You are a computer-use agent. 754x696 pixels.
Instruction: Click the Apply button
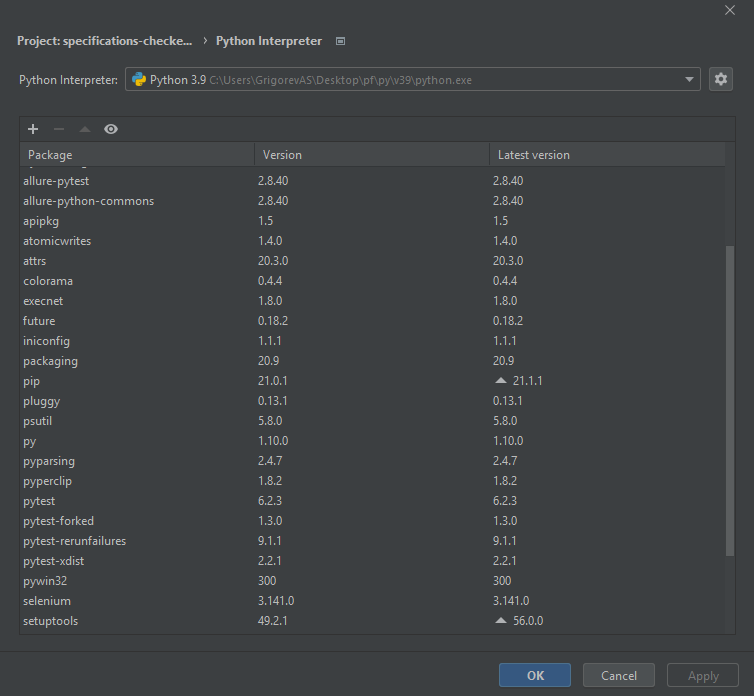tap(703, 675)
